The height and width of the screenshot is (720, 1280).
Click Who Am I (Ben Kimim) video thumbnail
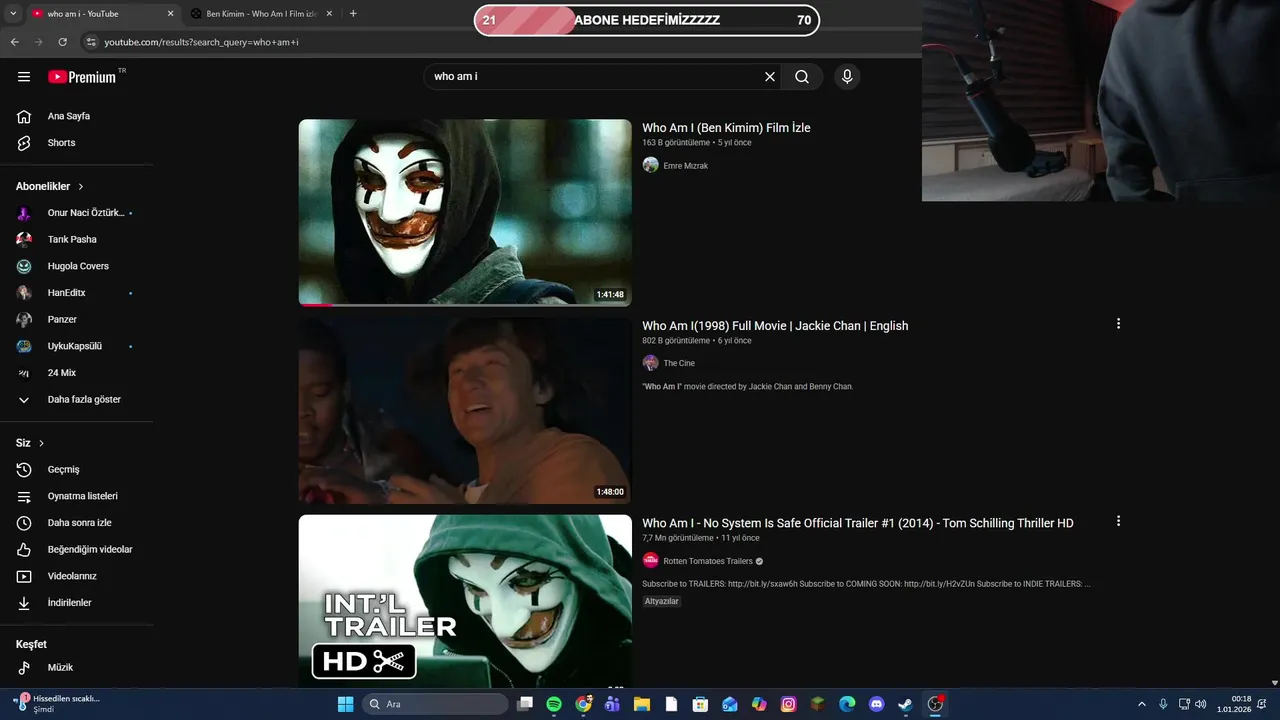[465, 212]
